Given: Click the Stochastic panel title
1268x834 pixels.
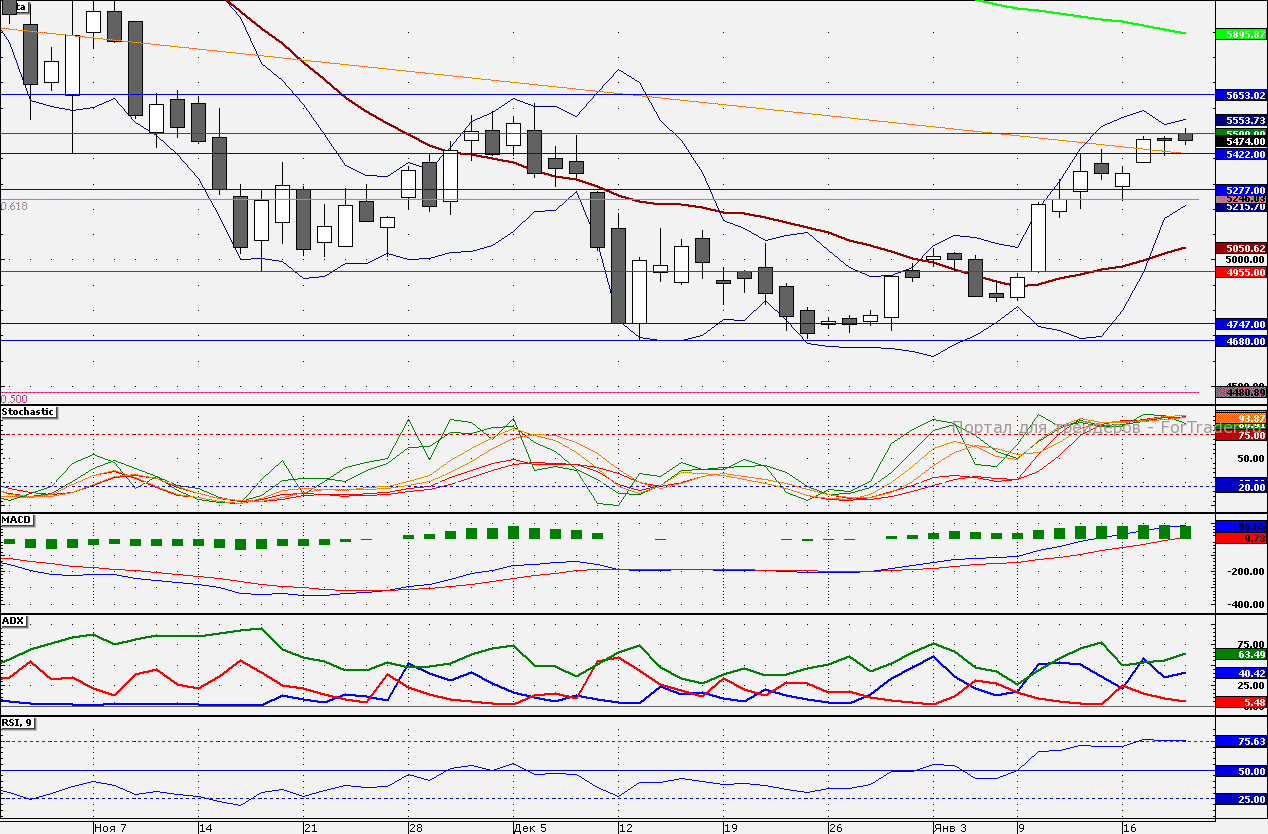Looking at the screenshot, I should click(28, 412).
